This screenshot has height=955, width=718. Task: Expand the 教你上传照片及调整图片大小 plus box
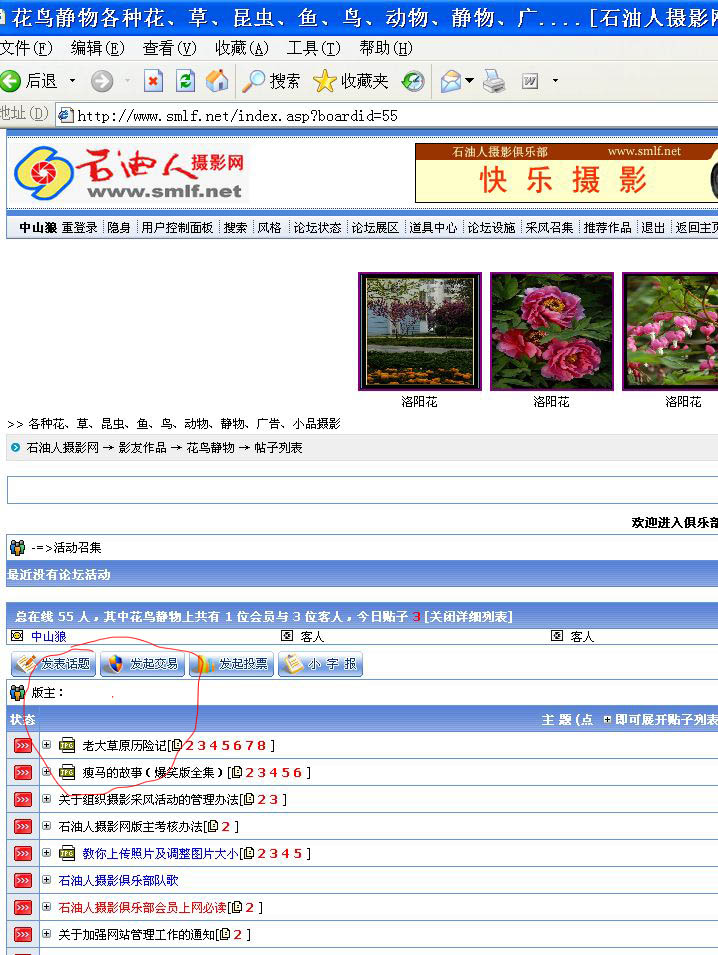point(46,853)
